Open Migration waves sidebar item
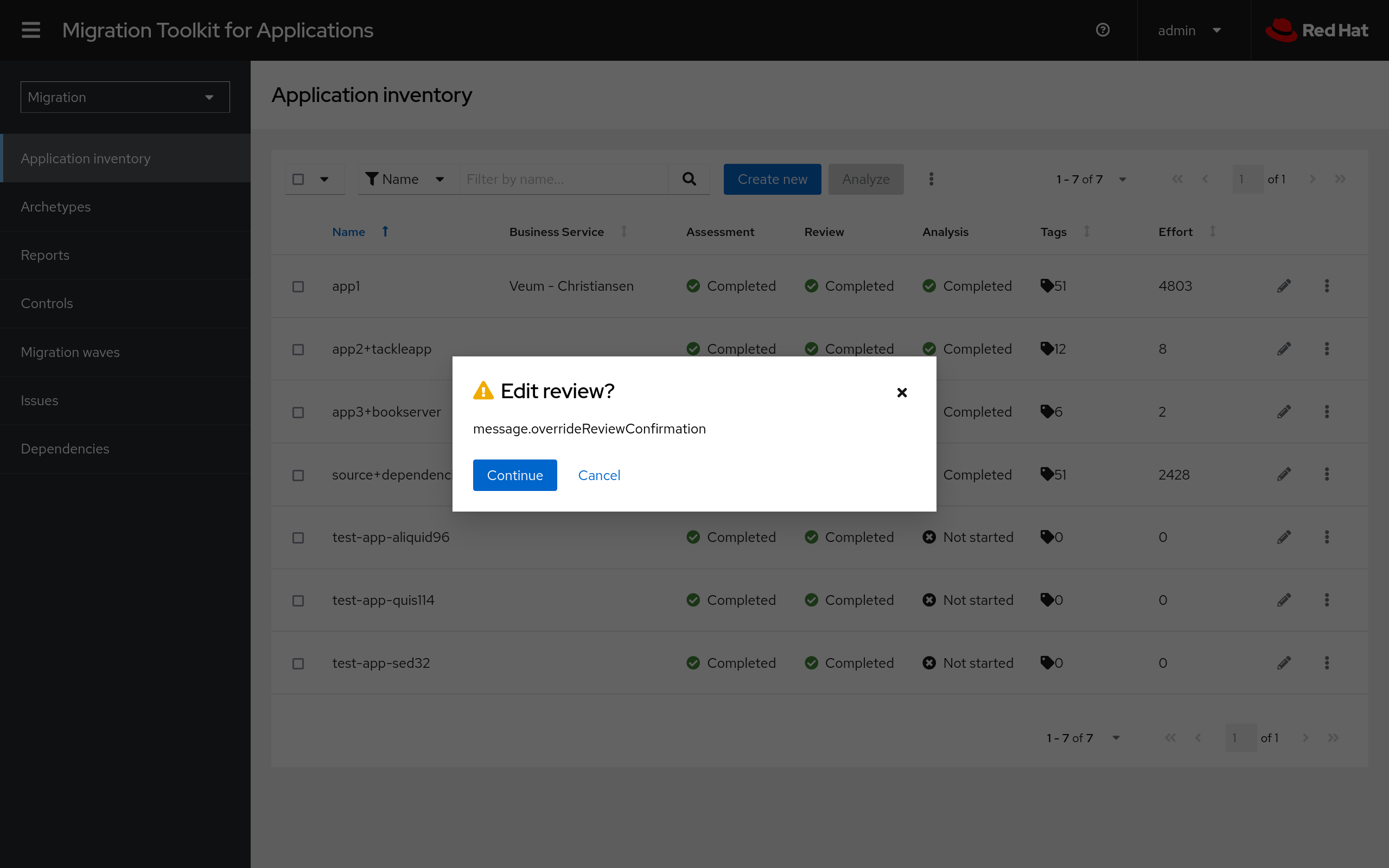 click(x=70, y=352)
